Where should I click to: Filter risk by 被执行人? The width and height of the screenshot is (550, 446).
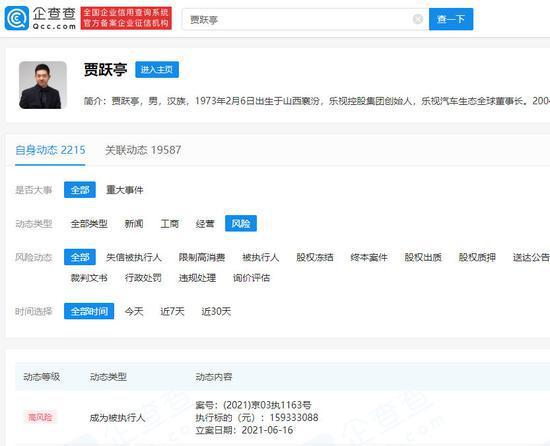point(261,257)
